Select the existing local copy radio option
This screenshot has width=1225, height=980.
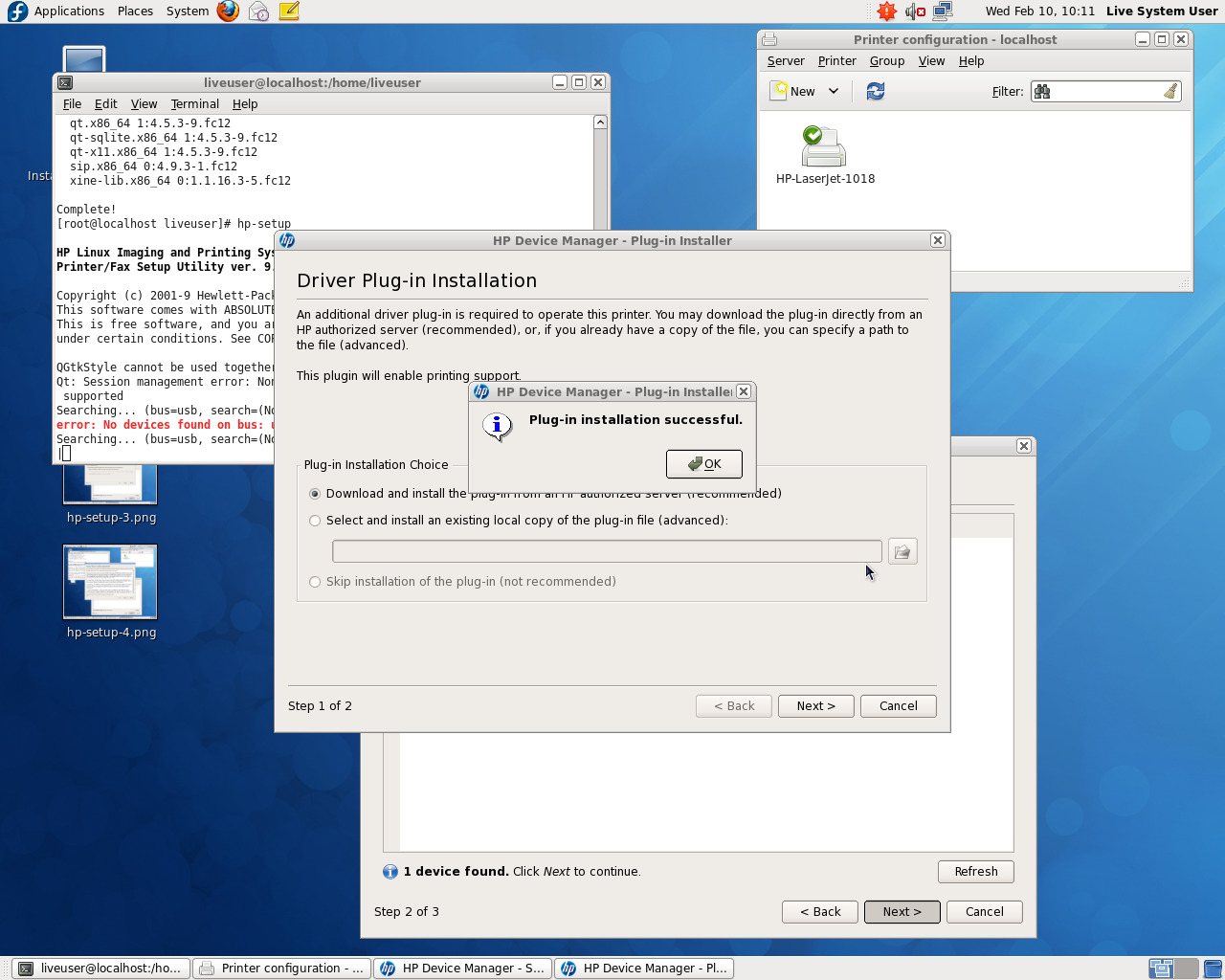pyautogui.click(x=315, y=521)
